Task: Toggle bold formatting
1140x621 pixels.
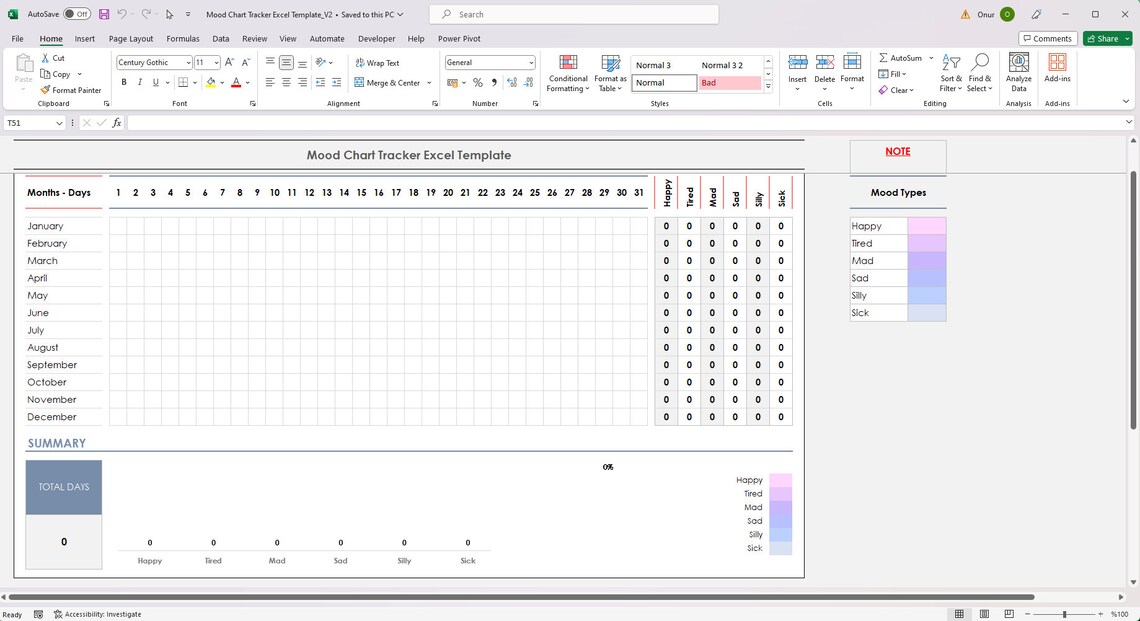Action: tap(124, 82)
